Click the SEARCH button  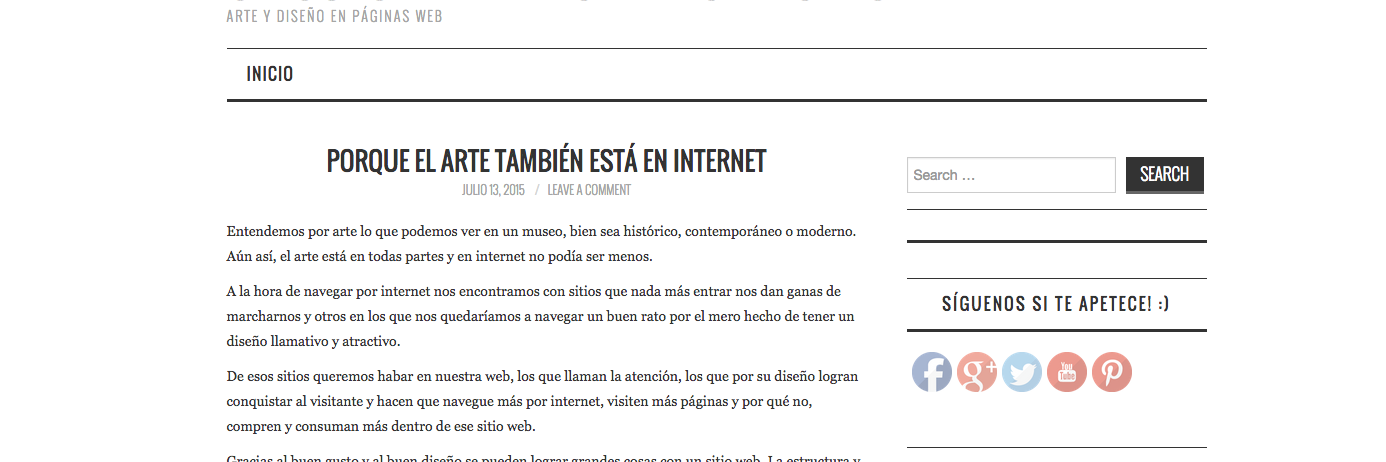[1165, 174]
